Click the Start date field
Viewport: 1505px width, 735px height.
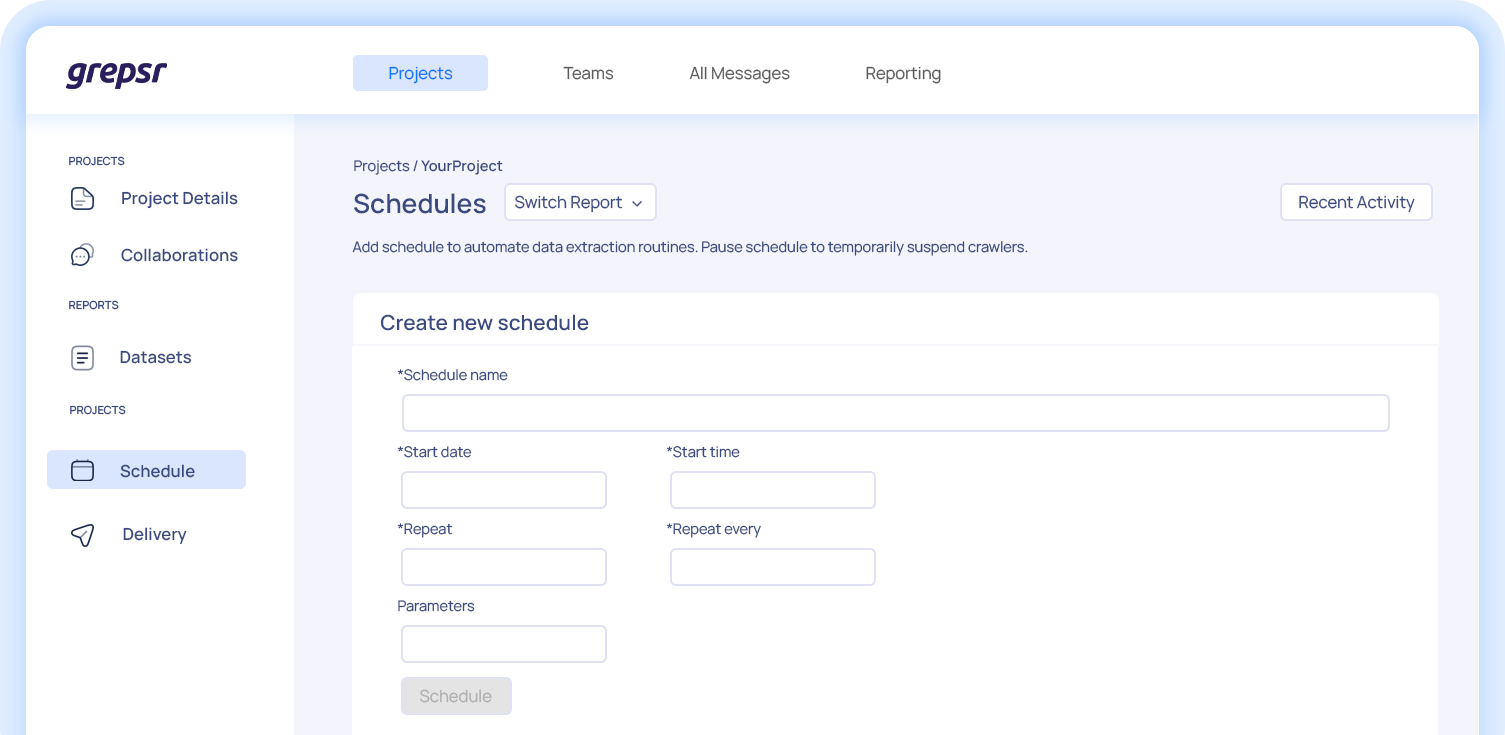pos(504,490)
